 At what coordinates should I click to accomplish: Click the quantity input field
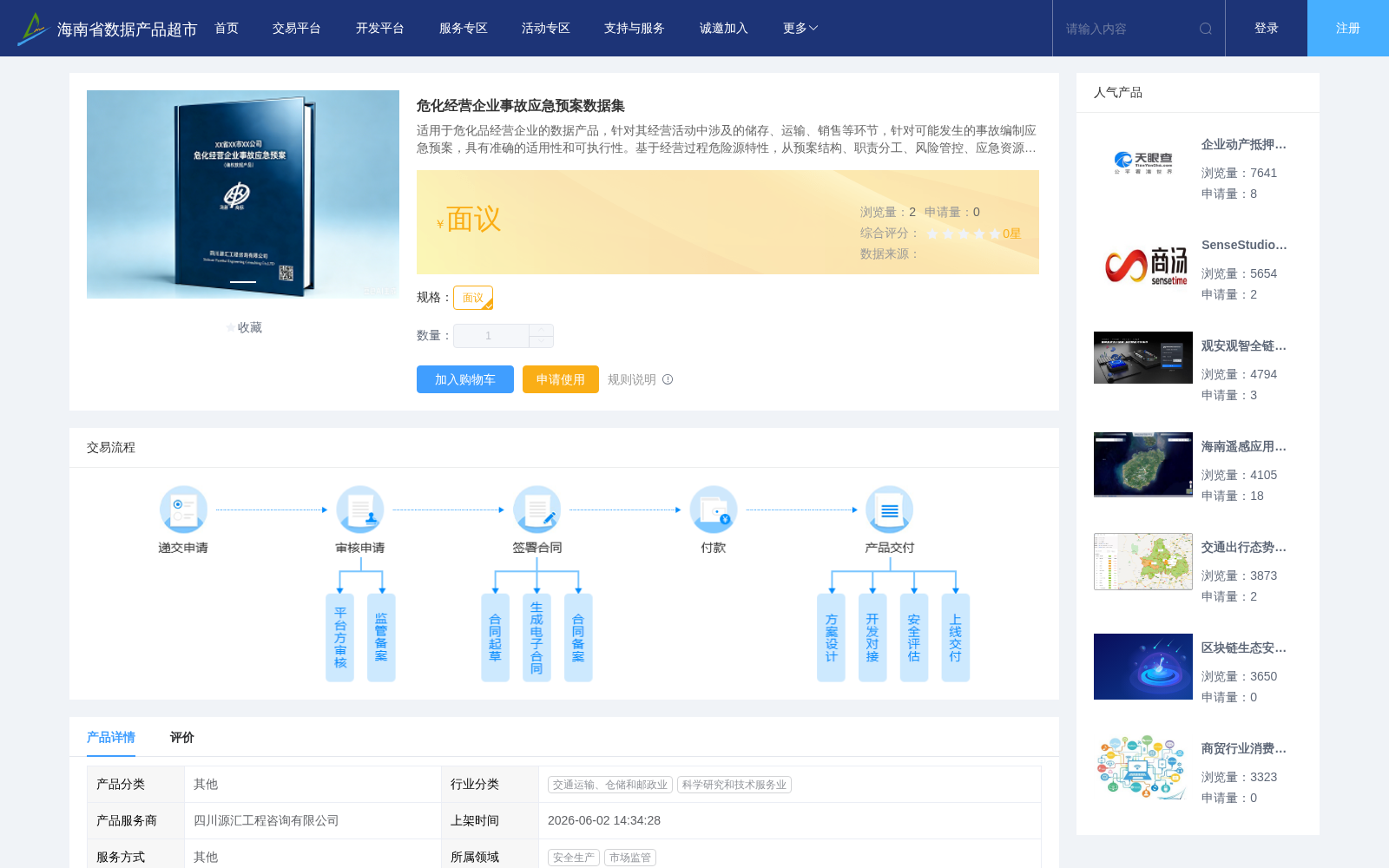(x=490, y=336)
